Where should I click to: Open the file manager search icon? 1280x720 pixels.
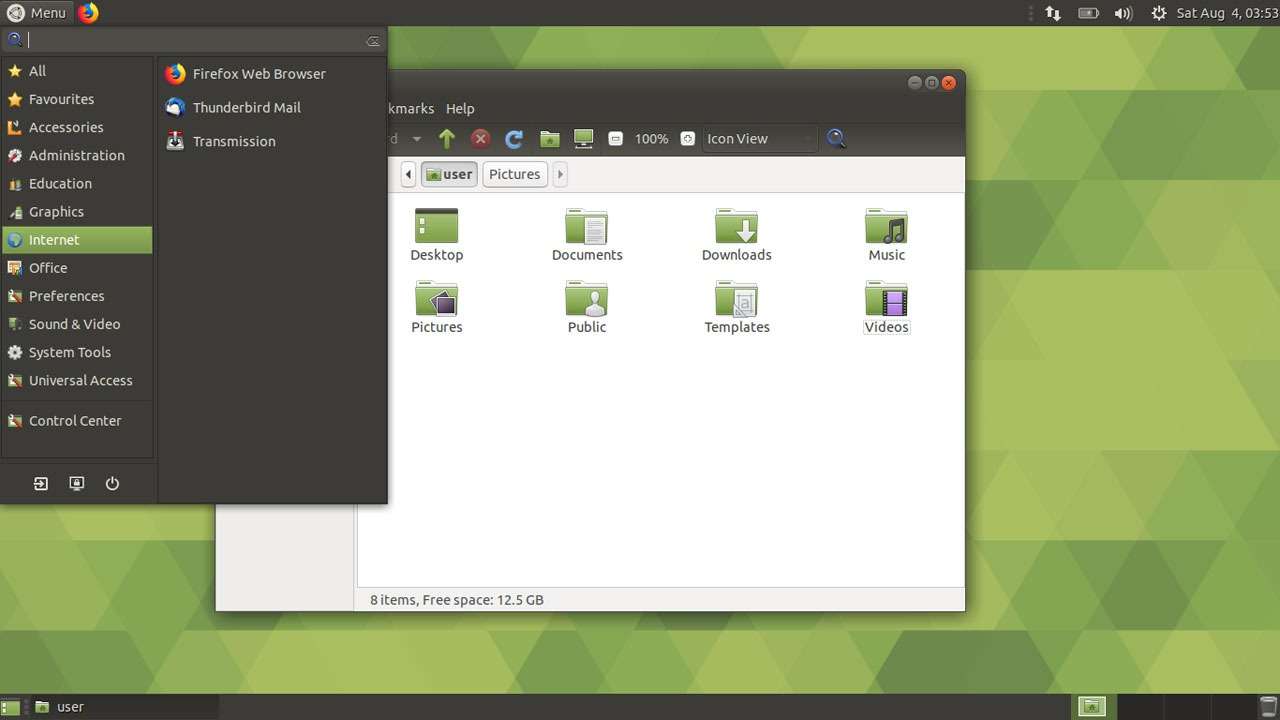(836, 139)
